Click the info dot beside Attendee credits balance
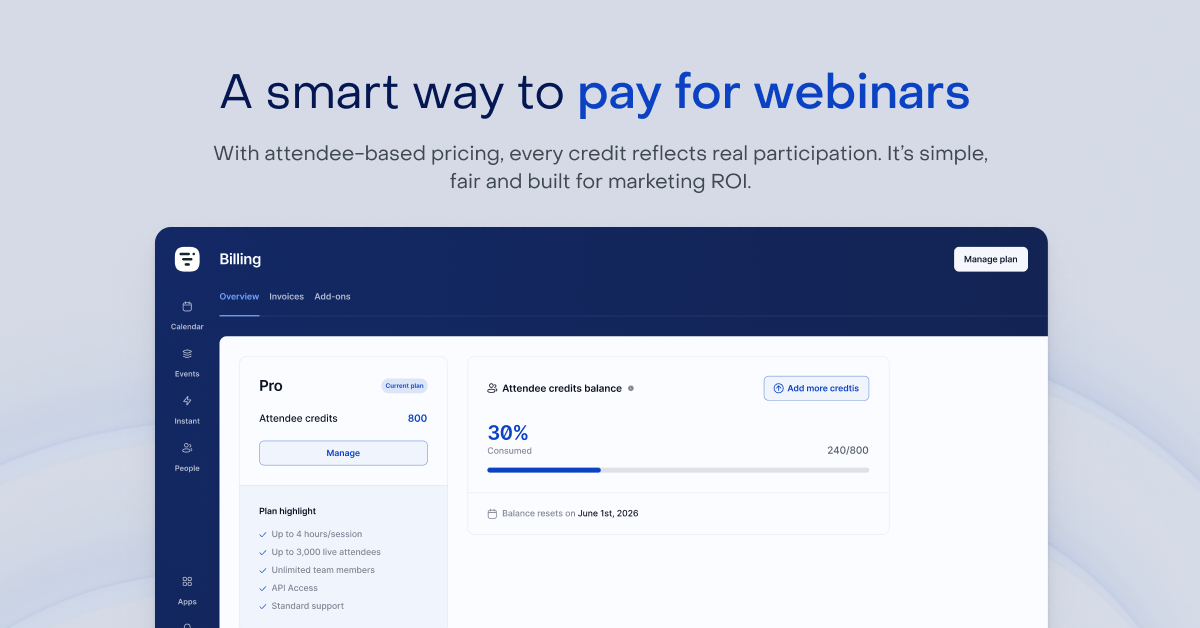The image size is (1200, 628). [630, 388]
